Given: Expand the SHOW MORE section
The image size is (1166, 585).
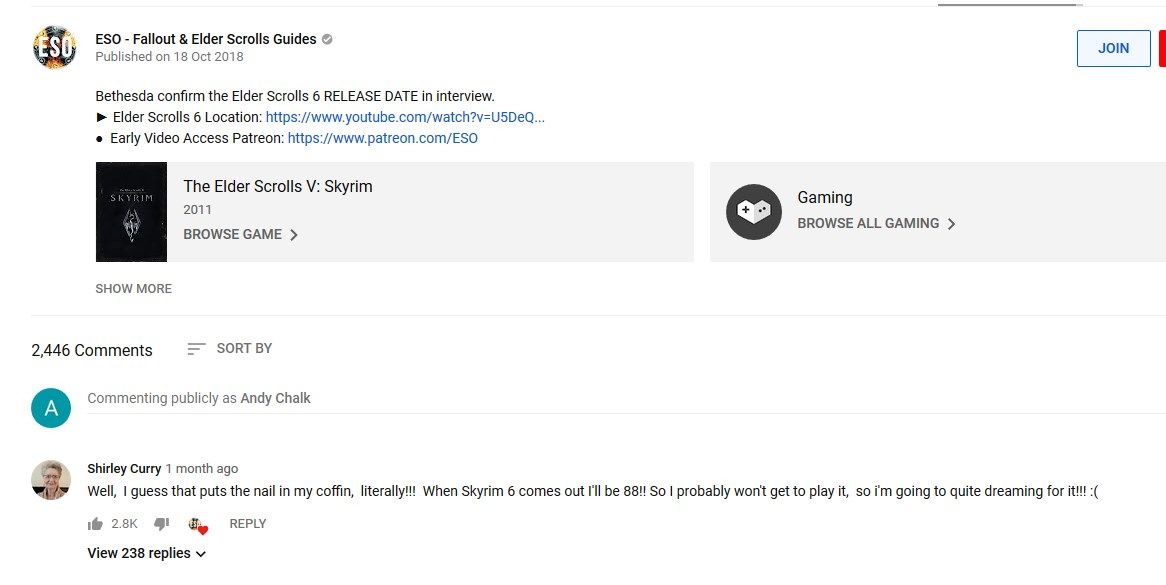Looking at the screenshot, I should [133, 288].
